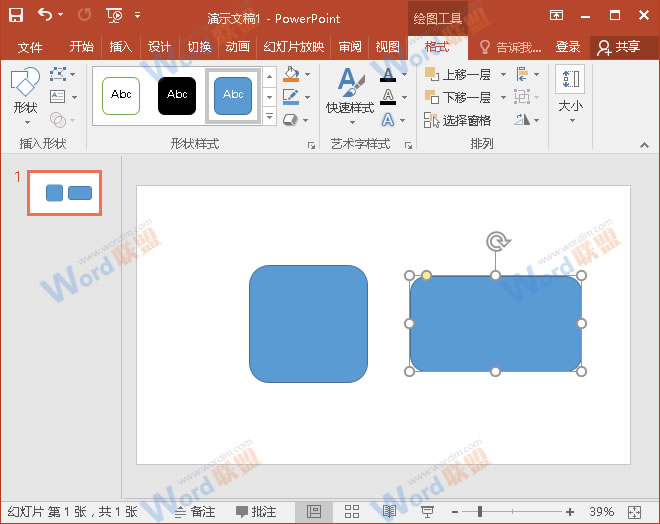The height and width of the screenshot is (524, 660).
Task: Expand the shape styles gallery
Action: click(269, 118)
